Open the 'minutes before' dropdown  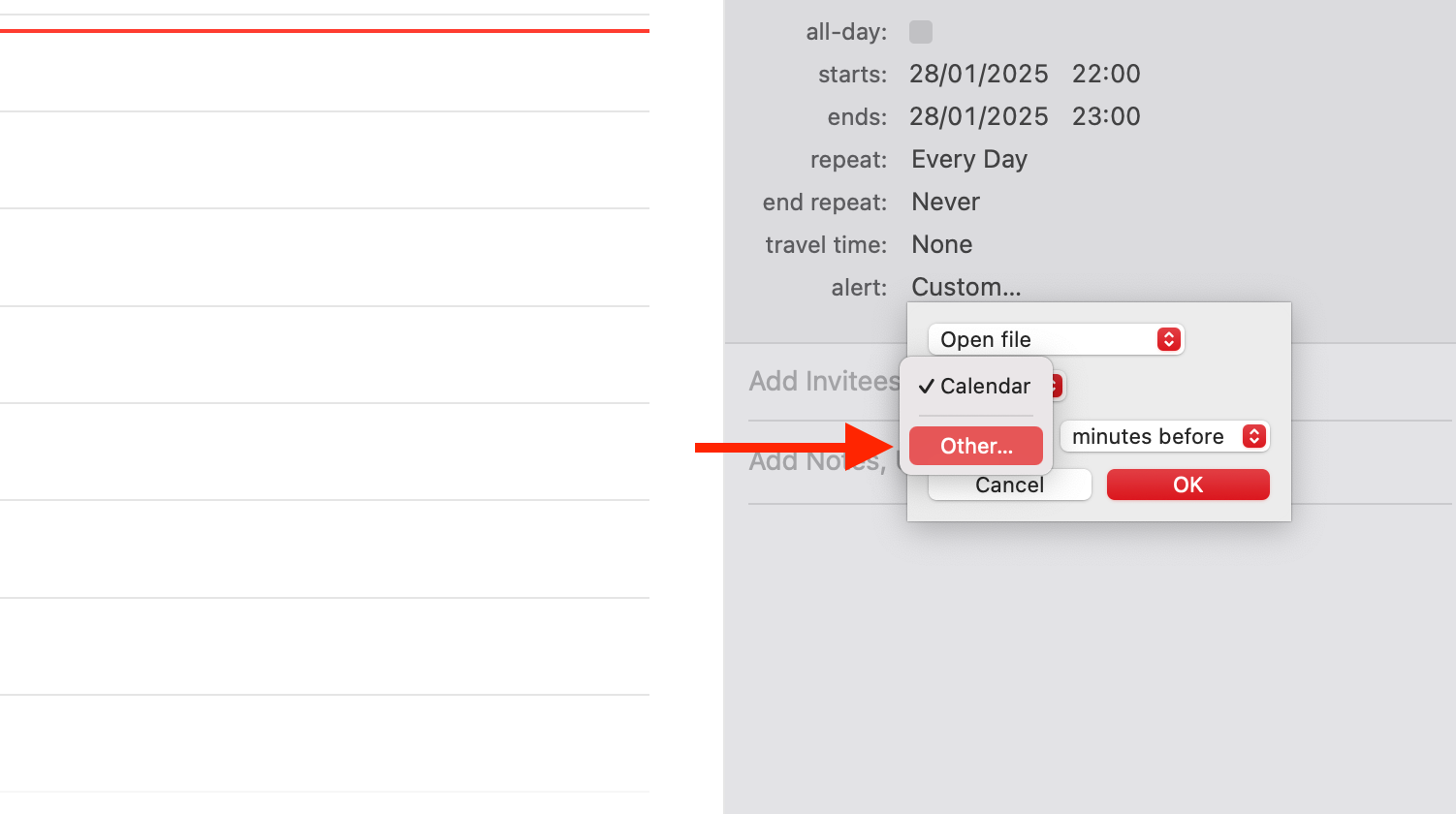pos(1164,436)
